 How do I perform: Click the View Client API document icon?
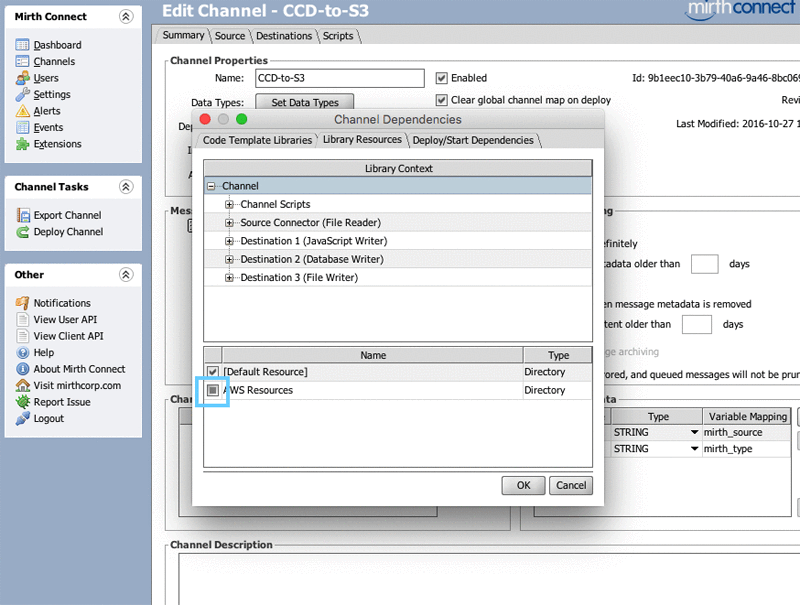click(22, 336)
